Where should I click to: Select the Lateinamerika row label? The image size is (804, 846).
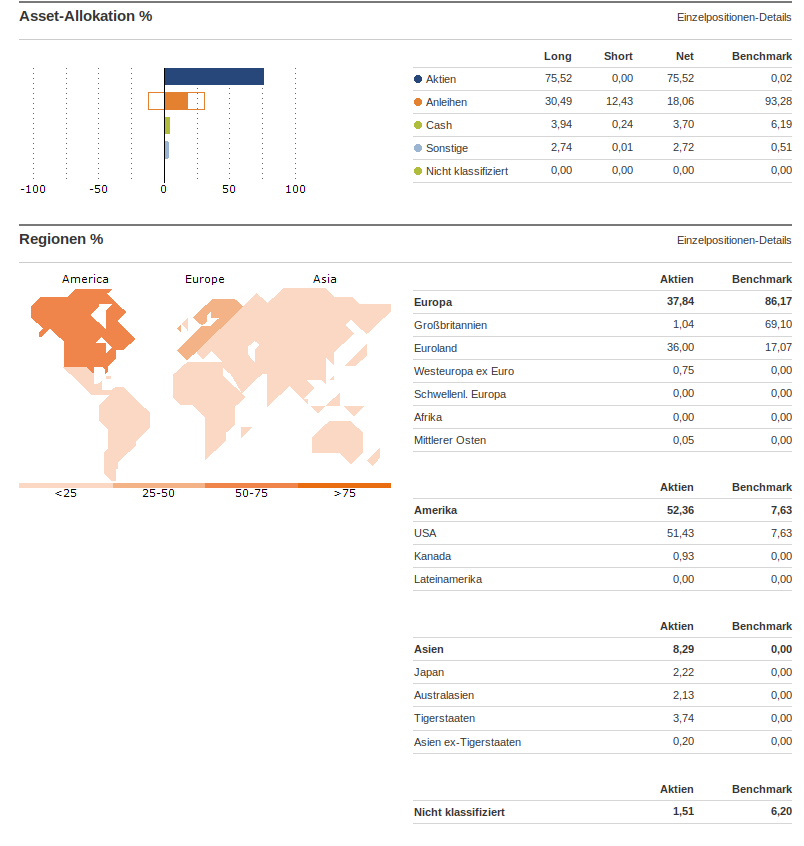448,579
